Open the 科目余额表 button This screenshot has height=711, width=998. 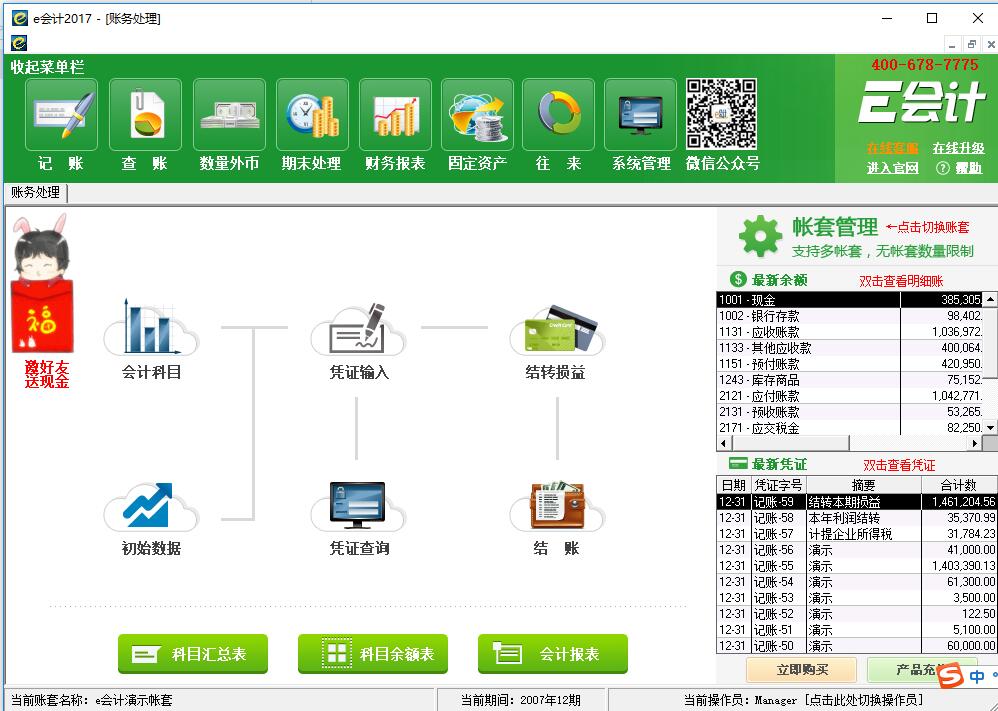click(x=373, y=654)
